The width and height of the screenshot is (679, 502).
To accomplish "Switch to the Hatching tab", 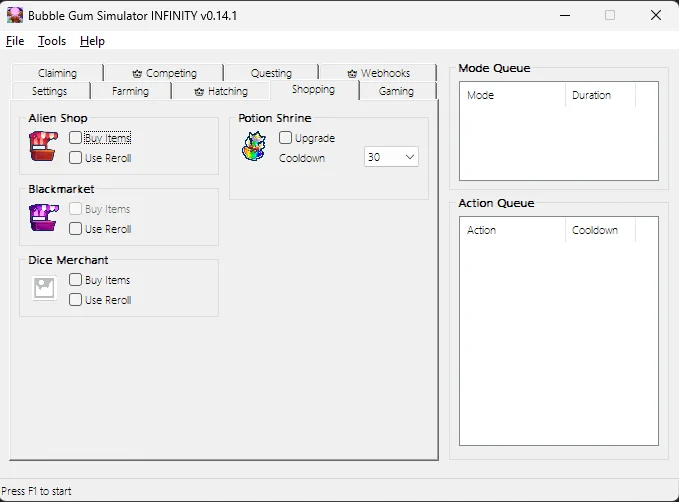I will (x=221, y=91).
